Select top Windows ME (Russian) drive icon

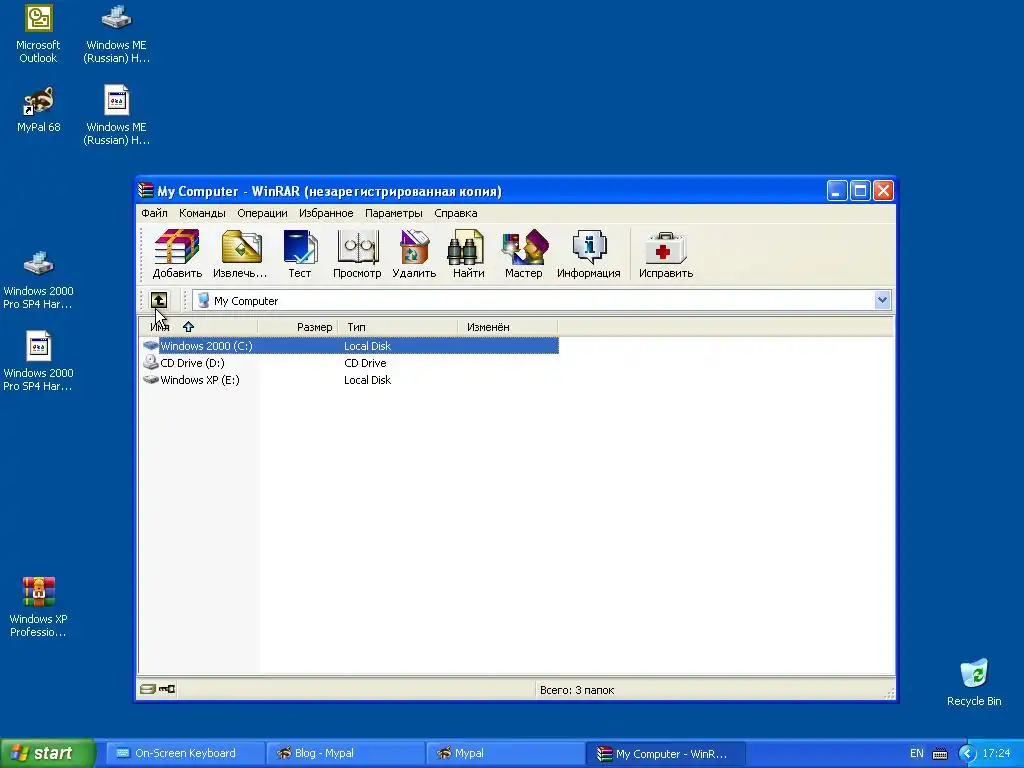click(116, 34)
